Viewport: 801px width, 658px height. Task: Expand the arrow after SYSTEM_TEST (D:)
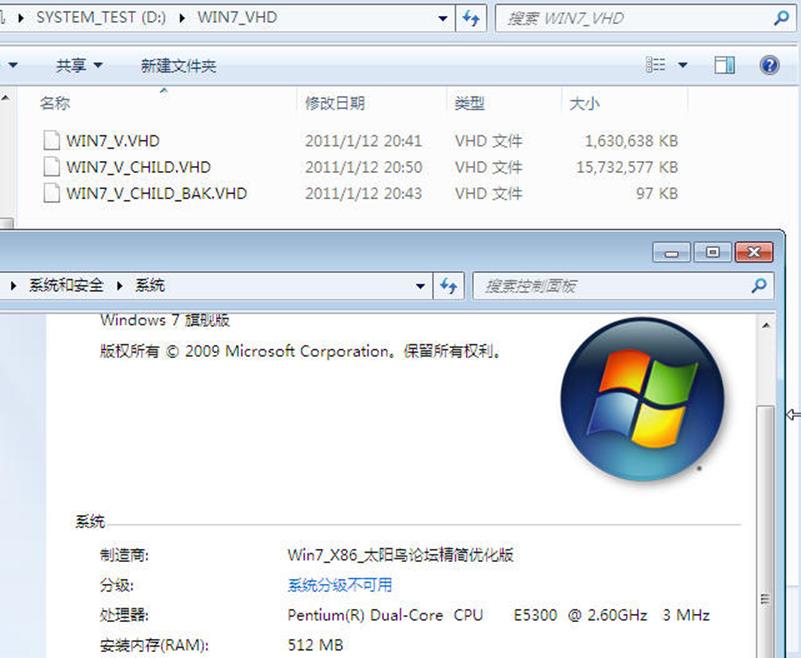pos(182,18)
